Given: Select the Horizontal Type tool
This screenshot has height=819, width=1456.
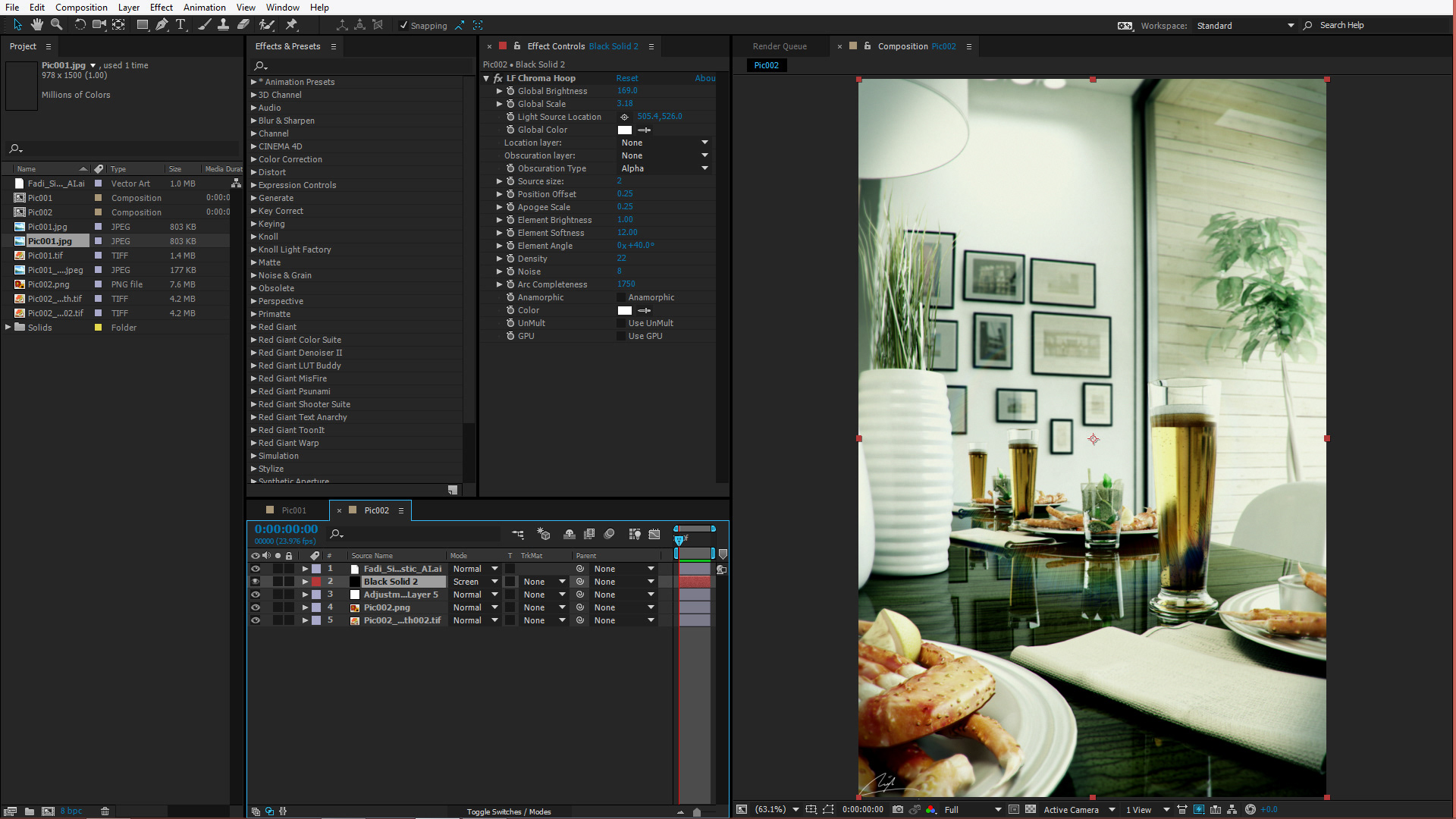Looking at the screenshot, I should click(180, 25).
